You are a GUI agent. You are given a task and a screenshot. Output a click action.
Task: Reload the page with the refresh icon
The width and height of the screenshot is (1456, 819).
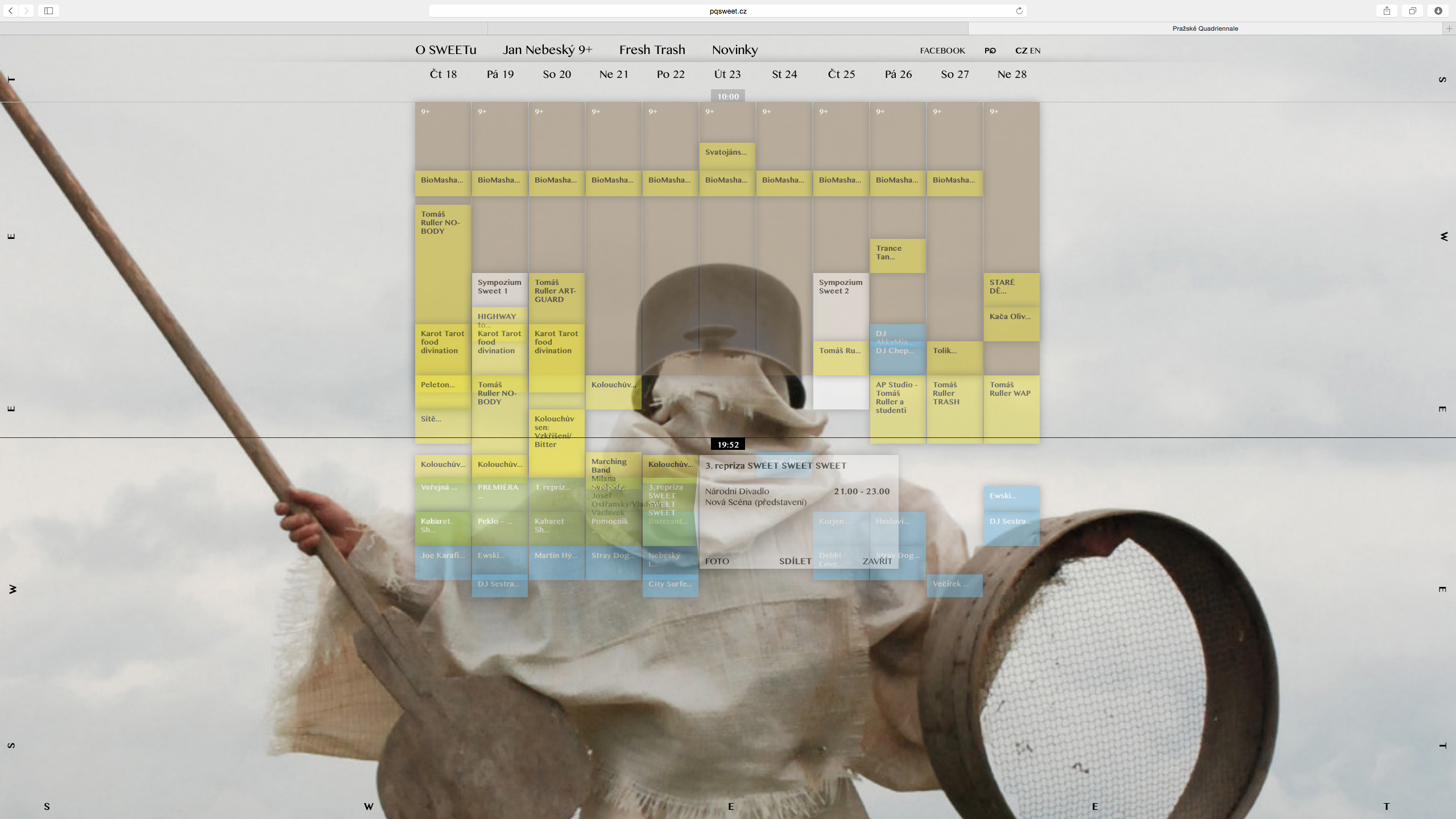tap(1019, 11)
